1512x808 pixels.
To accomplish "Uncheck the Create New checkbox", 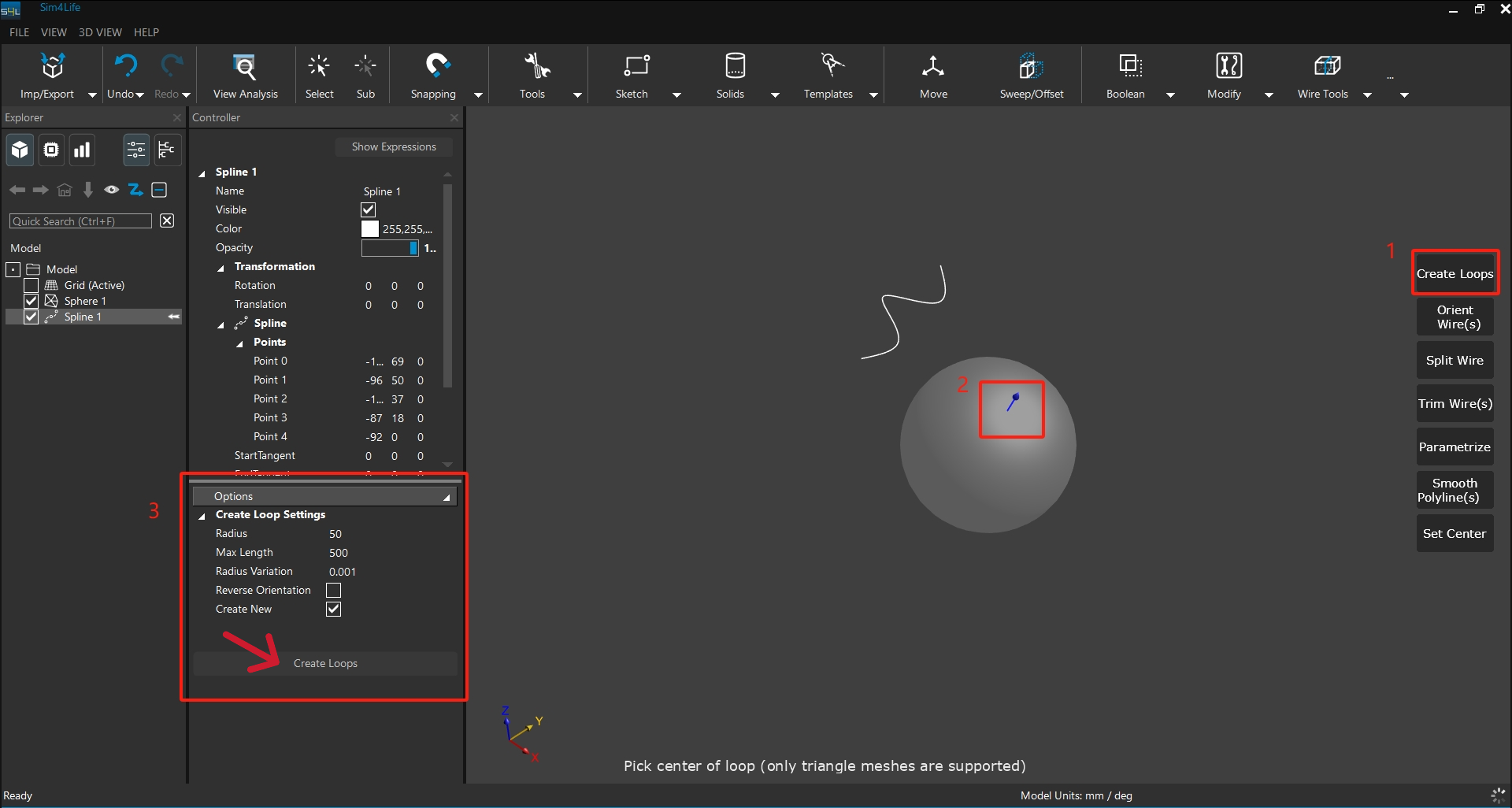I will point(334,610).
